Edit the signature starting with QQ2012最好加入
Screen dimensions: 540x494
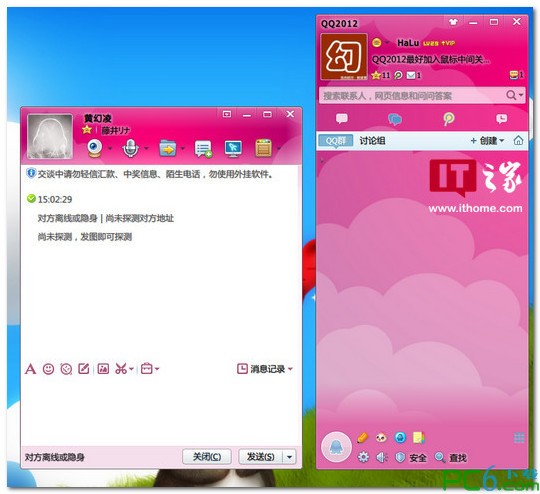(430, 60)
